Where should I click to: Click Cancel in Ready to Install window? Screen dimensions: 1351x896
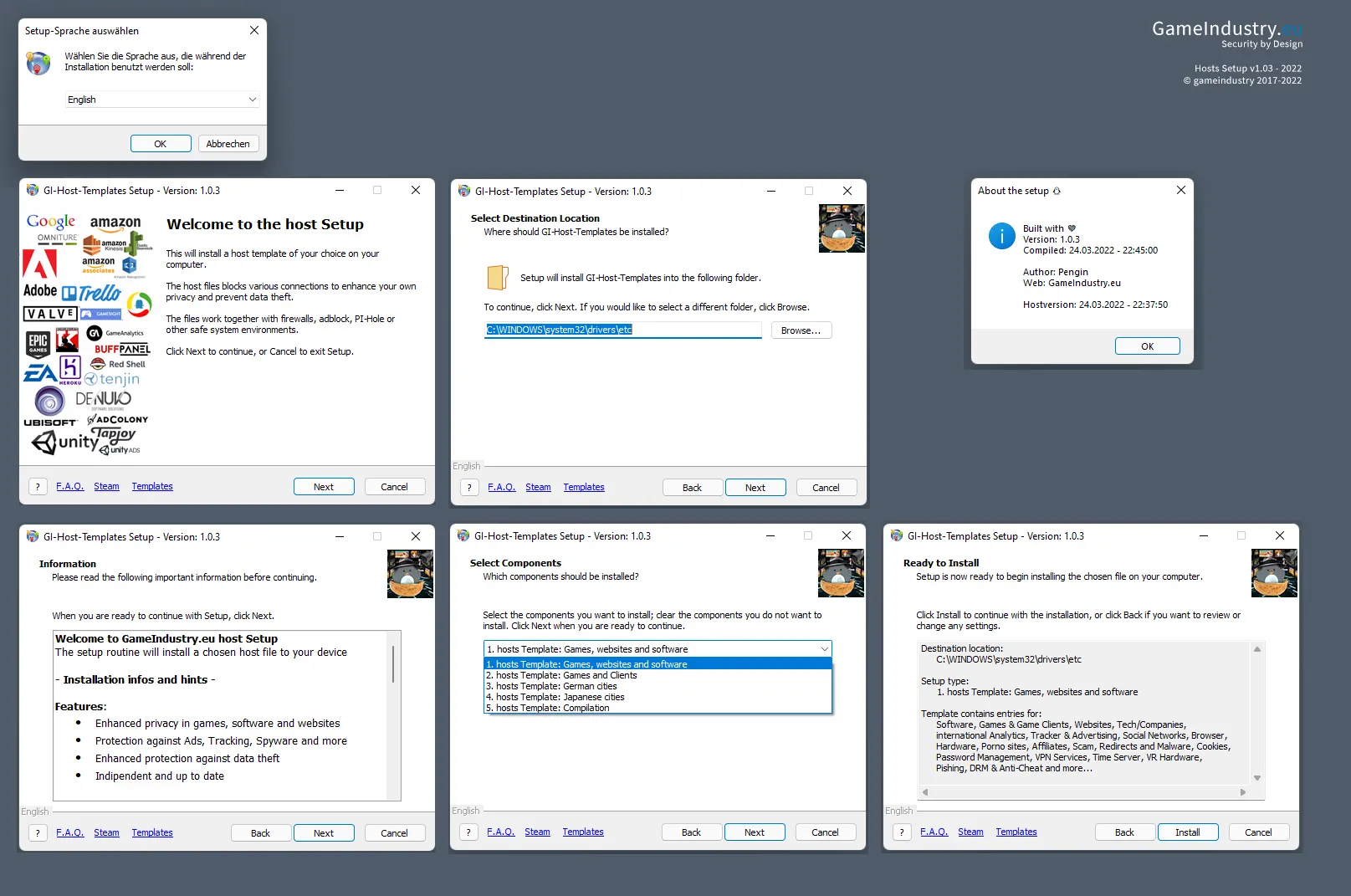[1258, 832]
